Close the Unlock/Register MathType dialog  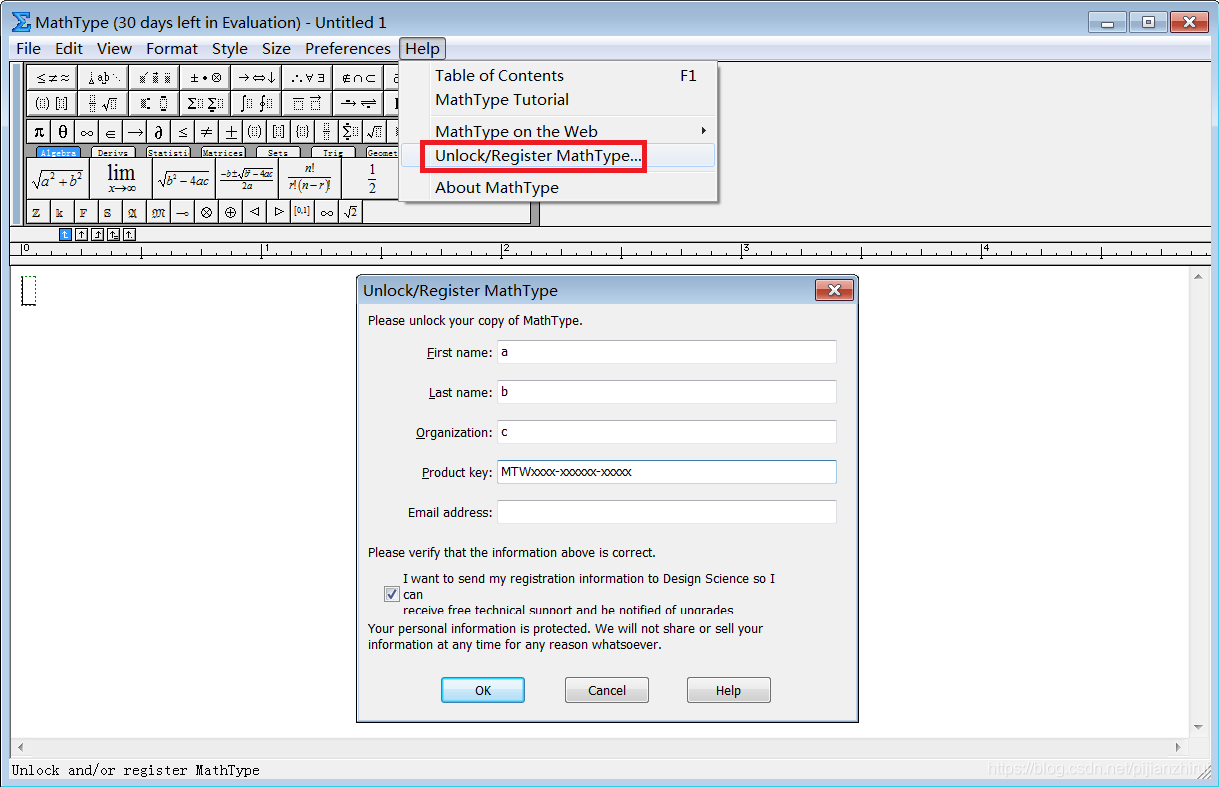tap(834, 290)
